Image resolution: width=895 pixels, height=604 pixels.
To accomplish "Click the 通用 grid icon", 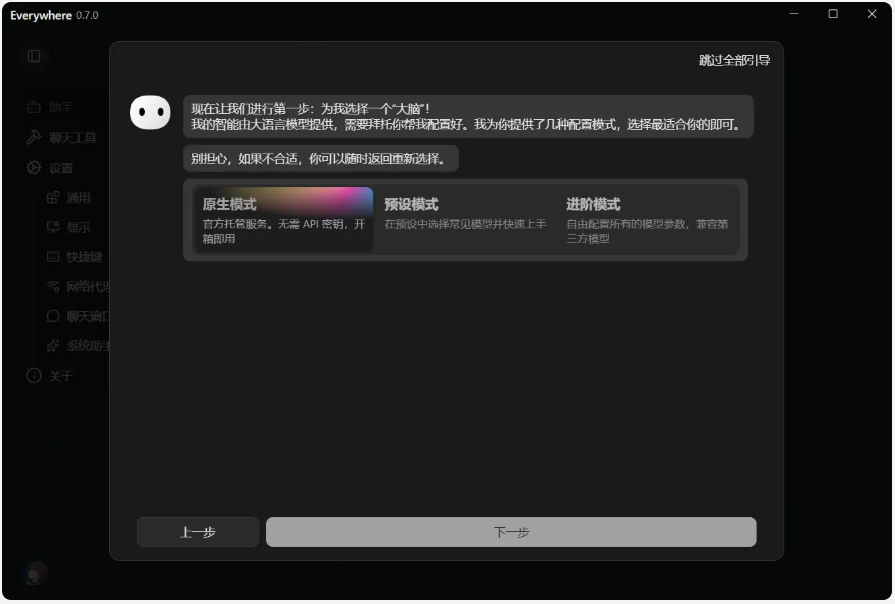I will coord(53,198).
